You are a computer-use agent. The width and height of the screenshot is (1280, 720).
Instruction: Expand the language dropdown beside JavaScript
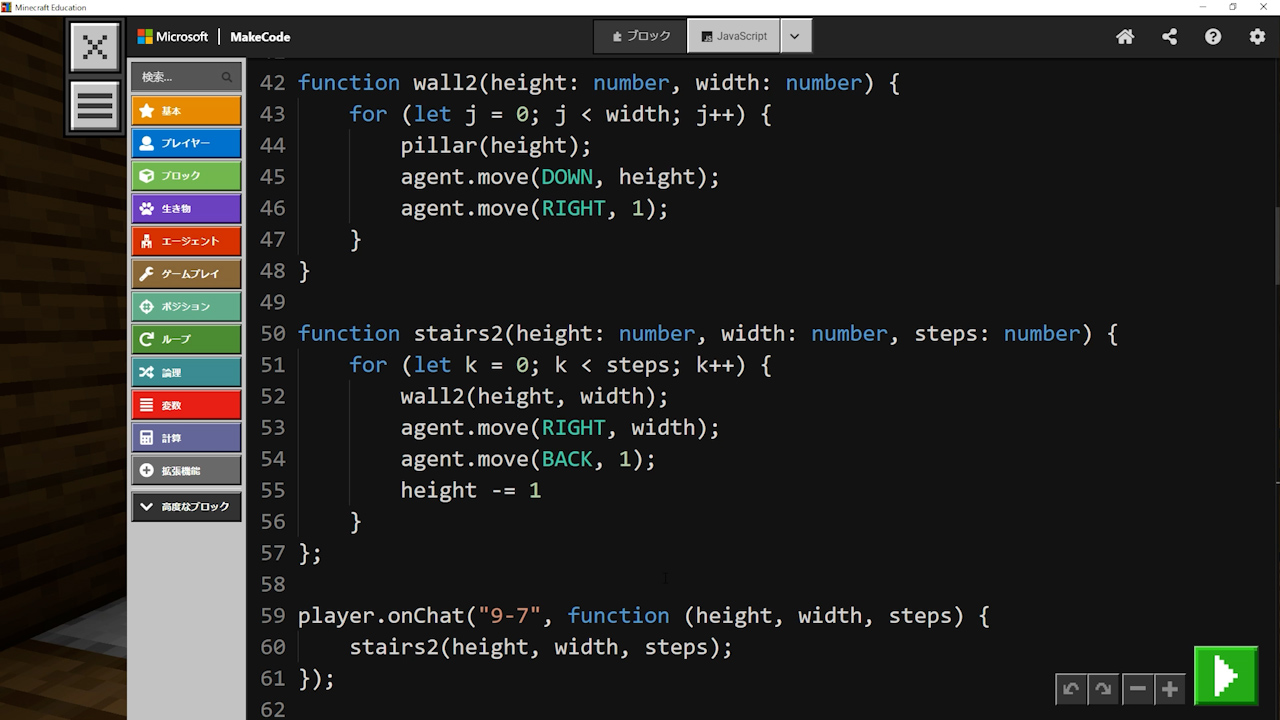pos(795,36)
